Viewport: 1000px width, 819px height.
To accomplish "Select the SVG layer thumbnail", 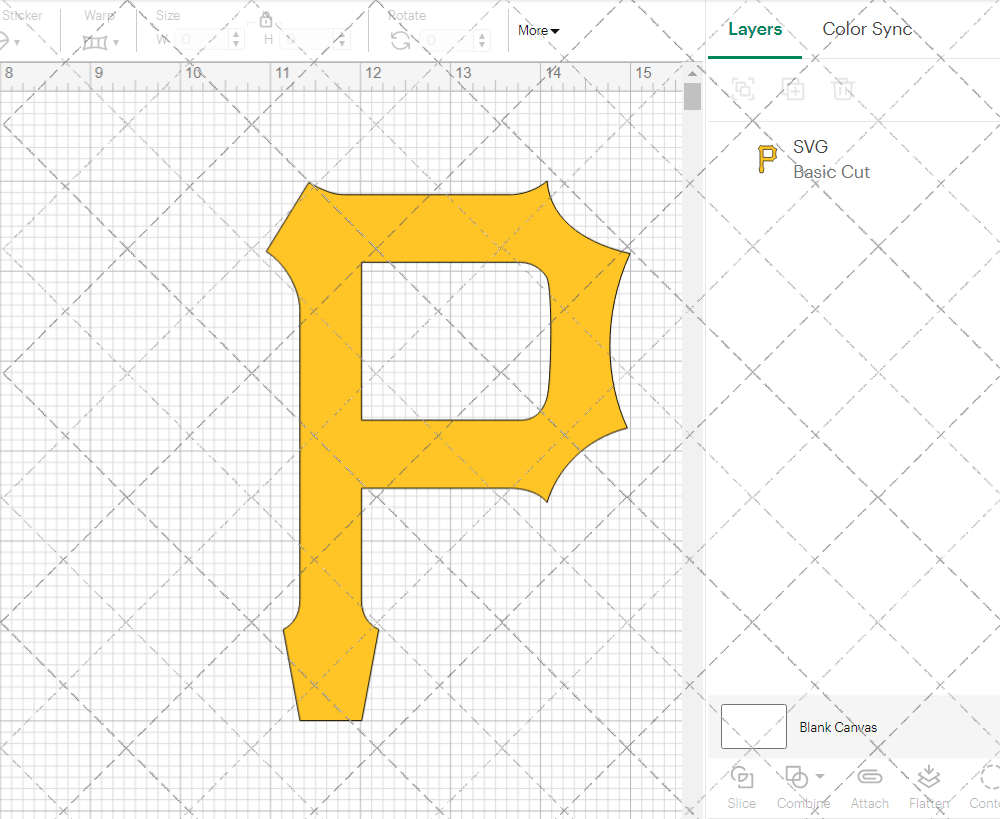I will click(x=767, y=159).
